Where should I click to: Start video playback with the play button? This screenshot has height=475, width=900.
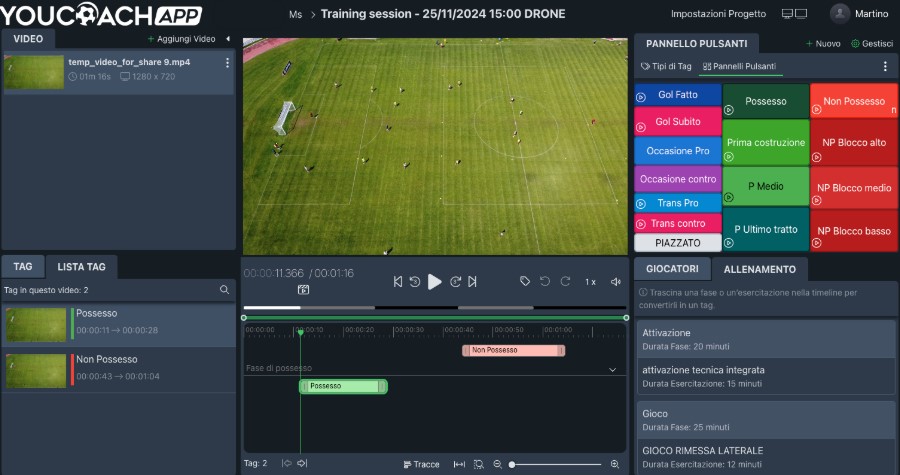pos(435,282)
